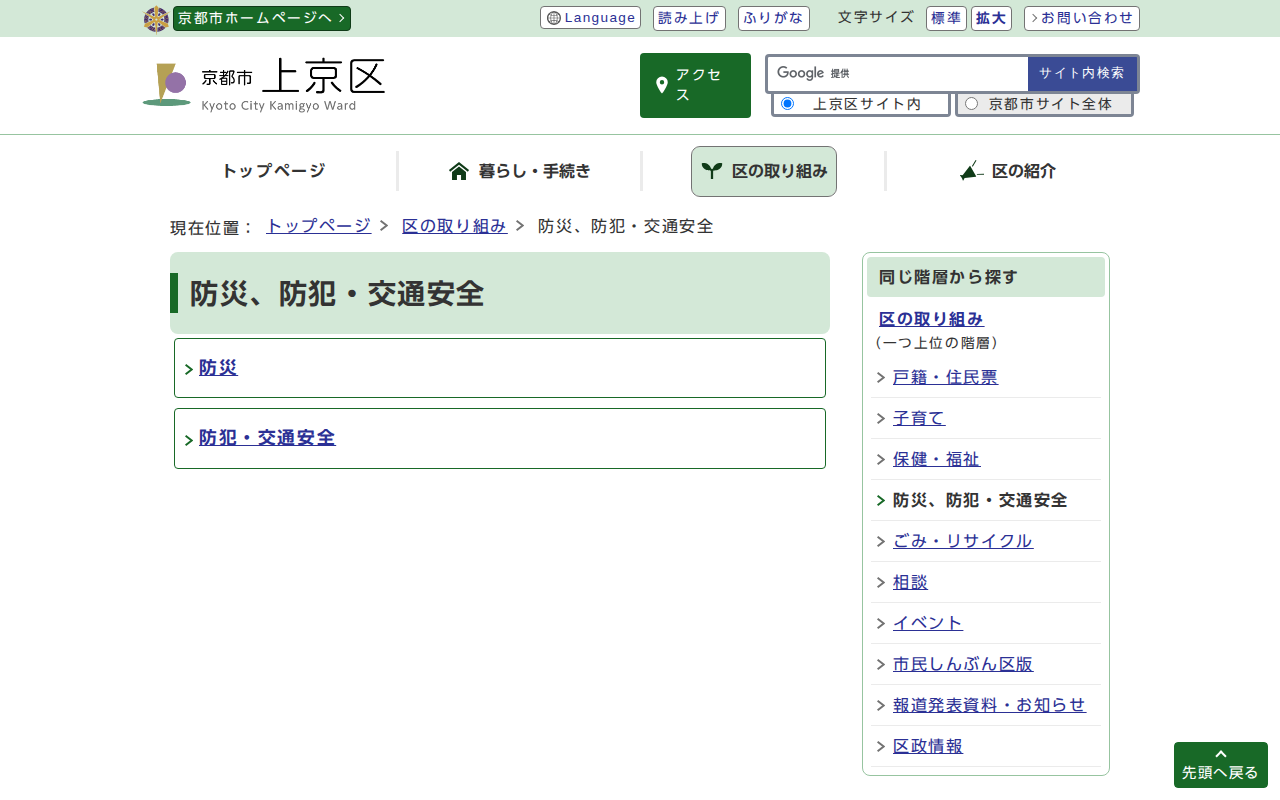This screenshot has width=1280, height=800.
Task: Select the 上京区サイト内 search radio button
Action: point(787,104)
